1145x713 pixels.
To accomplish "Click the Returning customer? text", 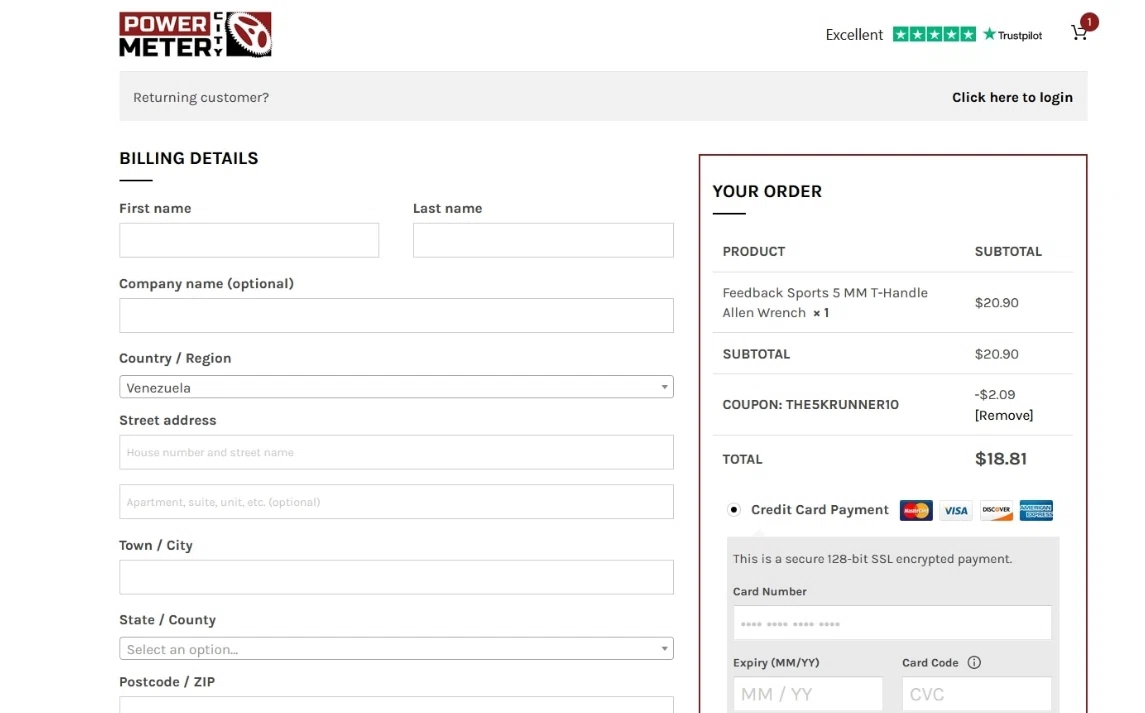I will pyautogui.click(x=201, y=97).
